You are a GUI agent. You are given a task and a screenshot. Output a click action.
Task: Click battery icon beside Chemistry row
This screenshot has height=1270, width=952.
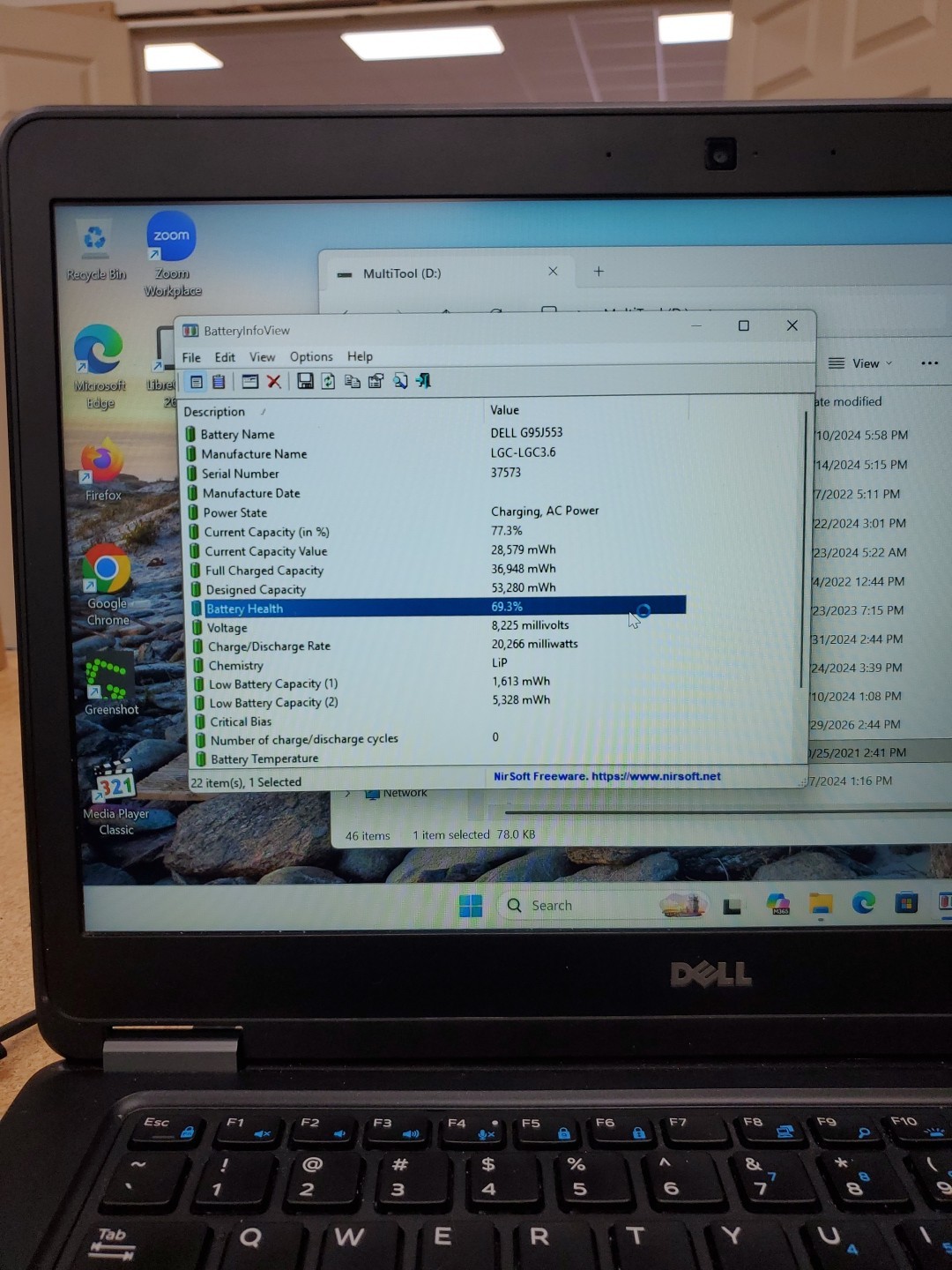199,666
